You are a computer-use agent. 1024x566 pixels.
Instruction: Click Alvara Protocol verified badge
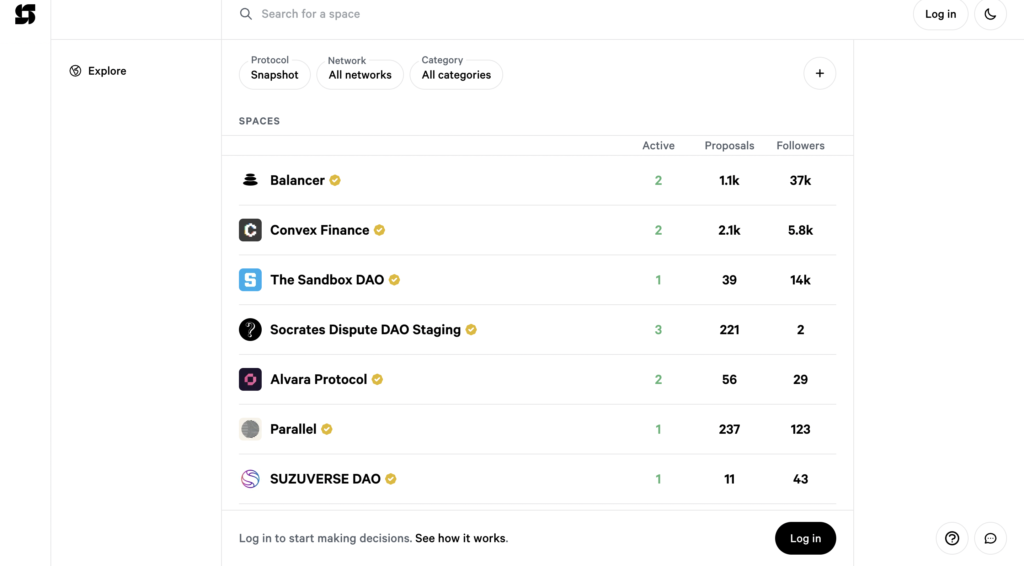(x=377, y=379)
